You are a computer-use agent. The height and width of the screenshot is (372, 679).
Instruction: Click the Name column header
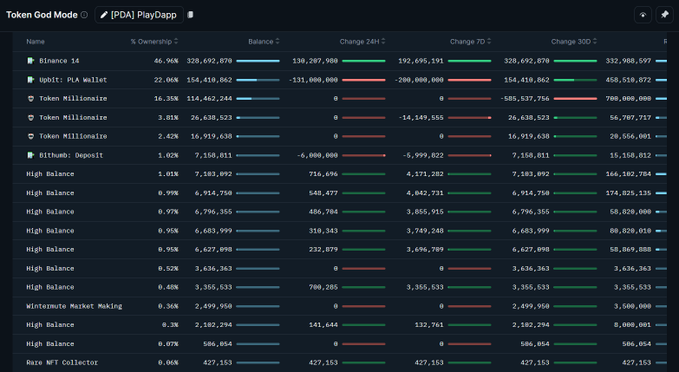coord(36,42)
